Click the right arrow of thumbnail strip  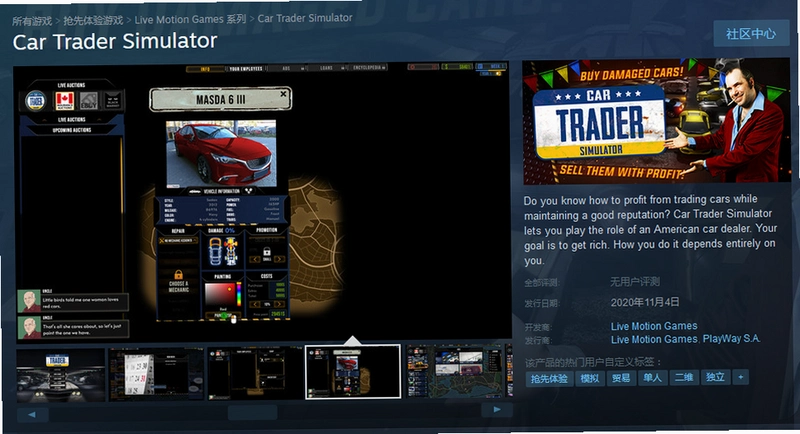pos(497,409)
